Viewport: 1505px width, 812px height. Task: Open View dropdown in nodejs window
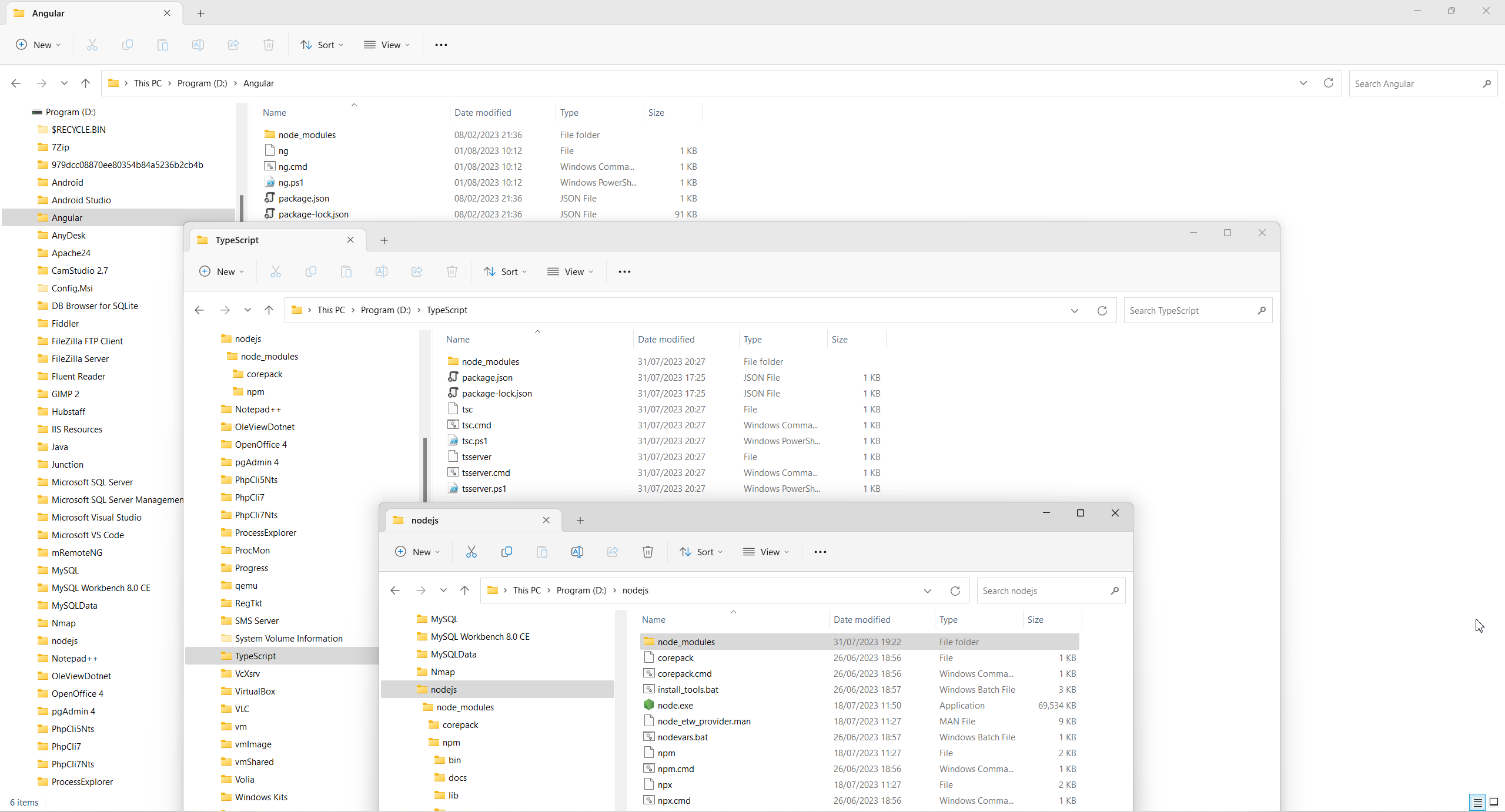point(765,552)
